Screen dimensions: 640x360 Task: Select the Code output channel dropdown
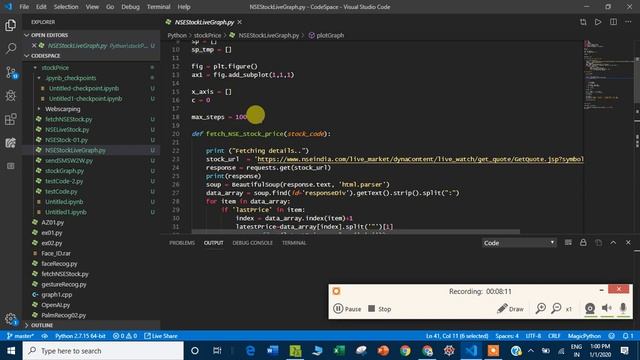pos(519,243)
